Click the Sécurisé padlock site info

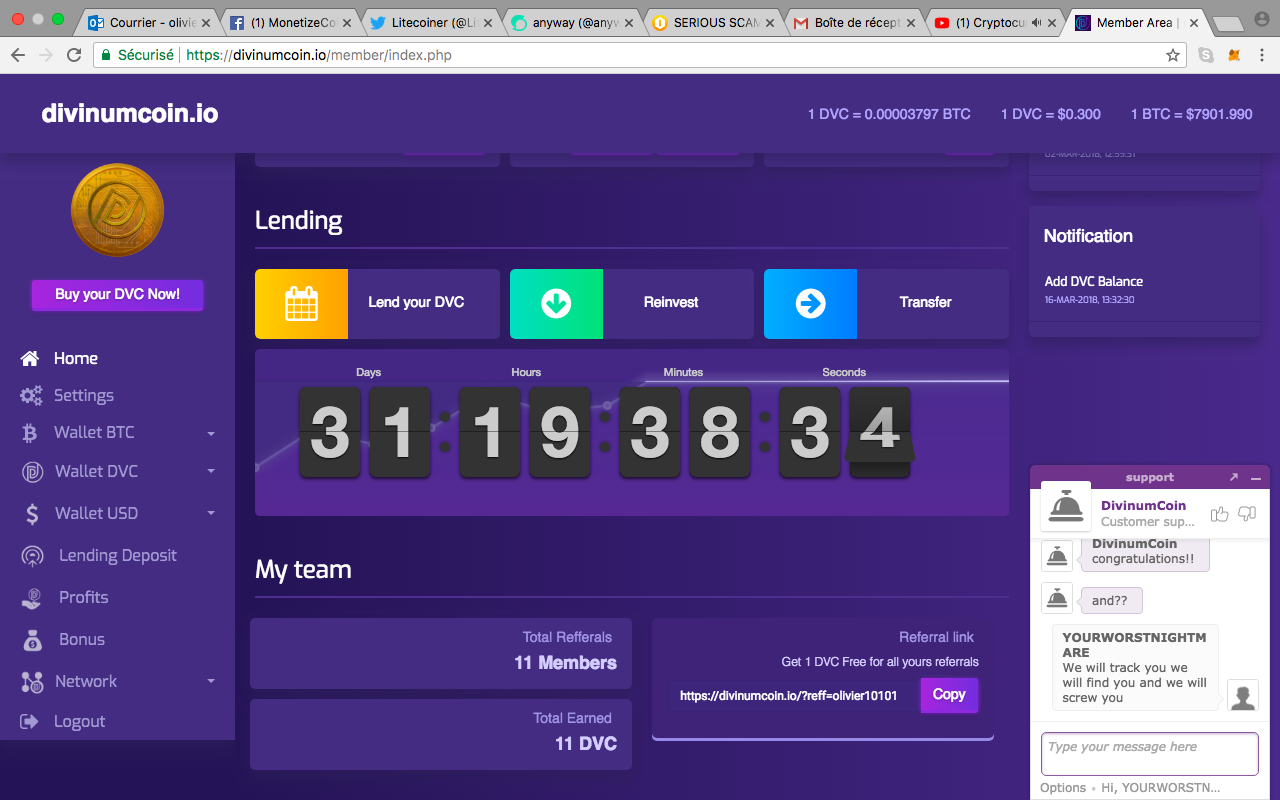(x=137, y=55)
